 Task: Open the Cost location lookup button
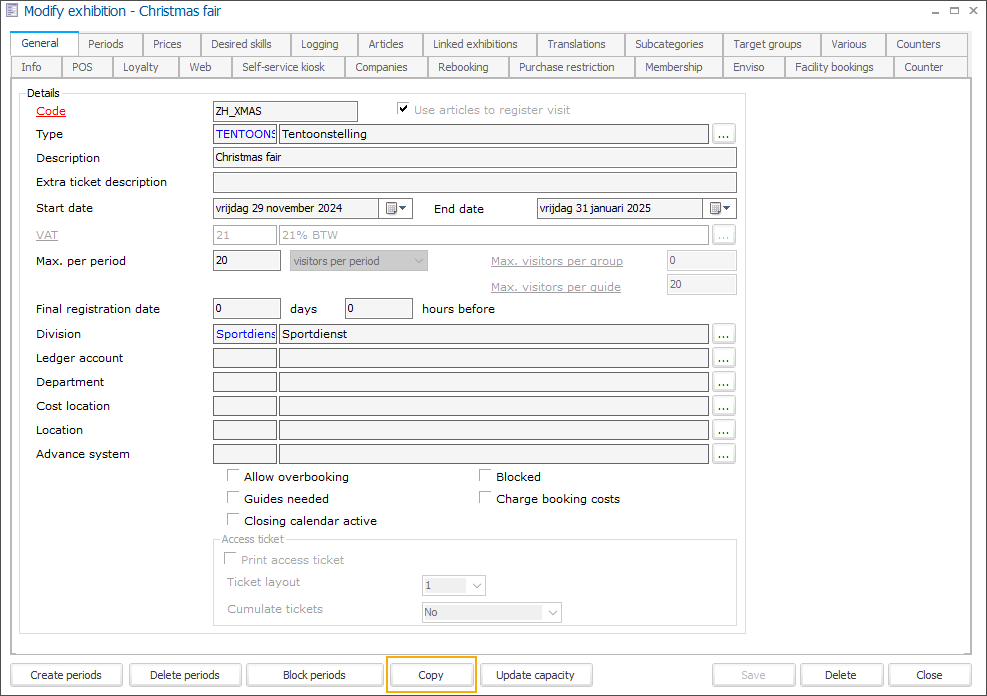(724, 406)
